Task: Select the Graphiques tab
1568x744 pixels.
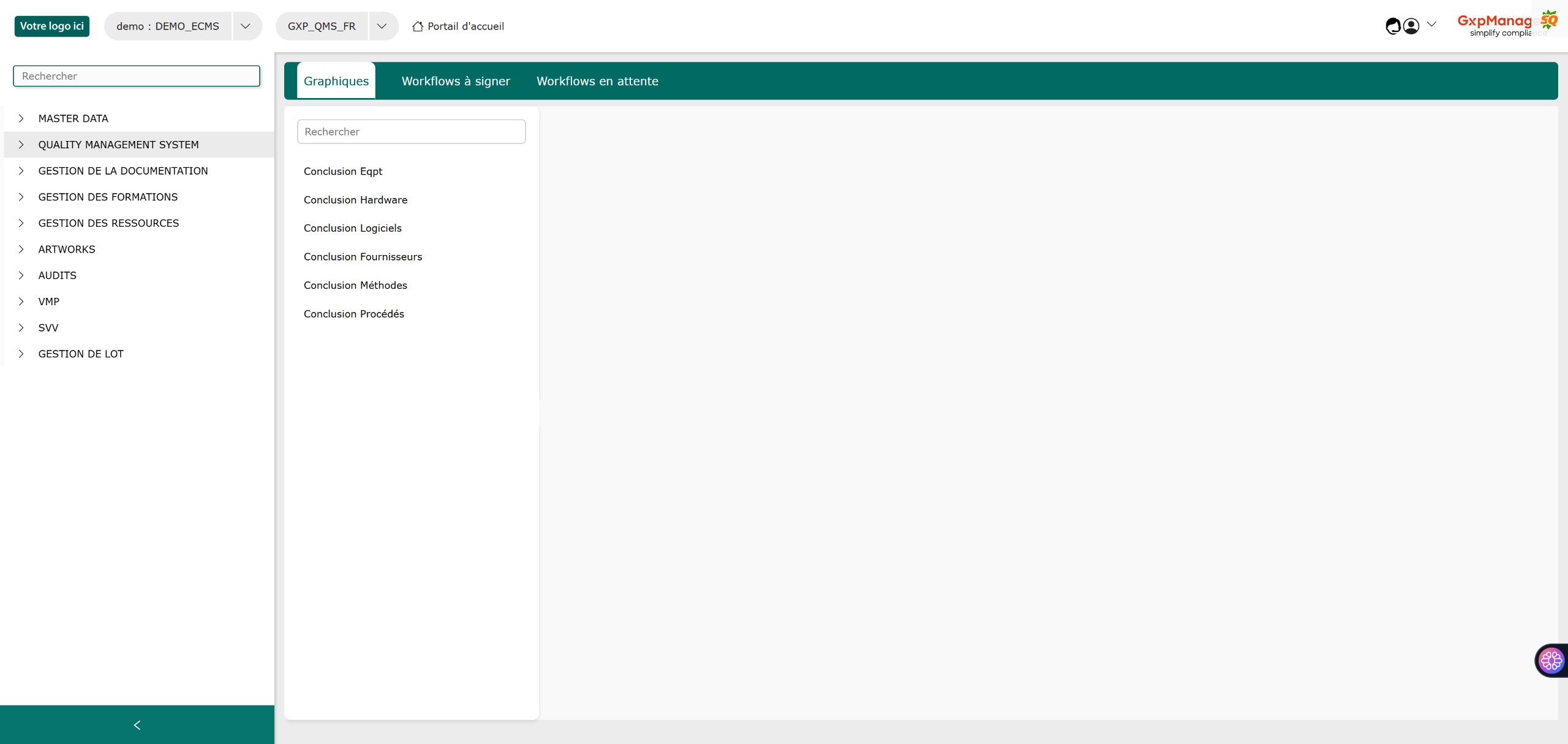Action: click(336, 81)
